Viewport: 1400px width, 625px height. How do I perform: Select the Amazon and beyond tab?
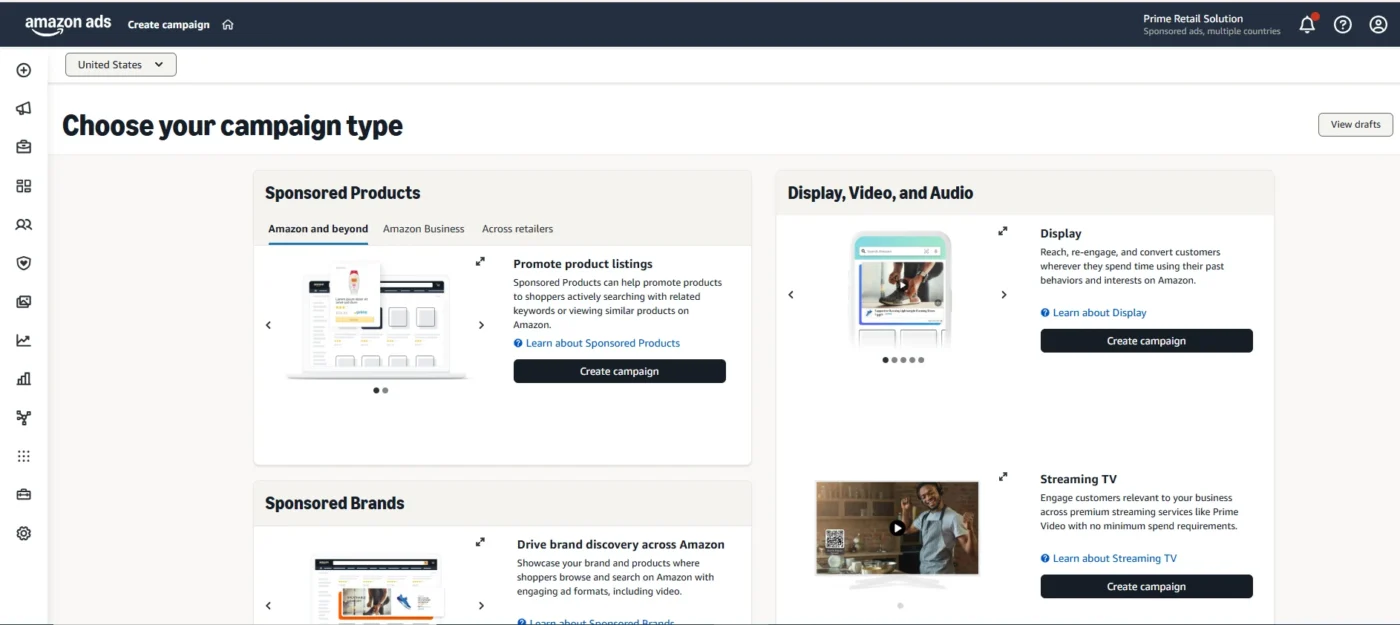pyautogui.click(x=318, y=229)
